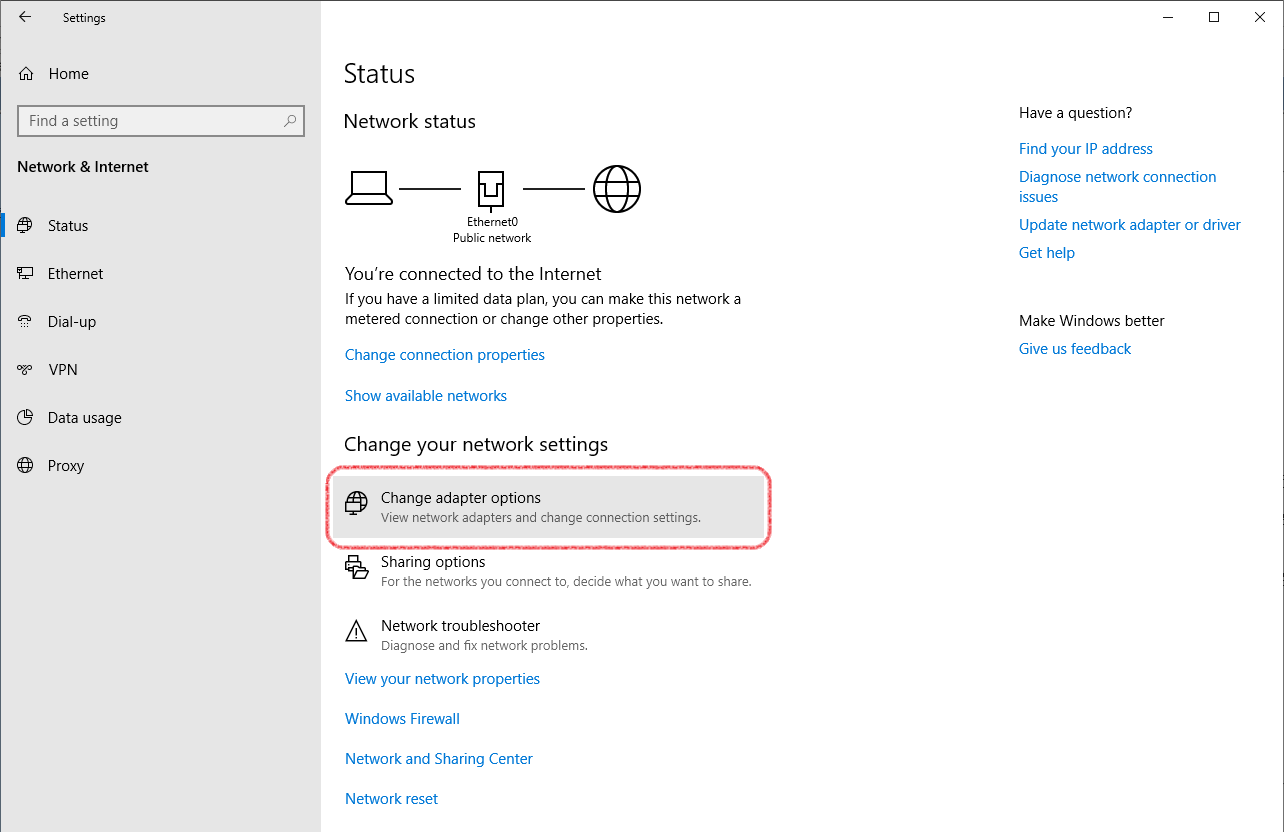1284x832 pixels.
Task: Show available networks
Action: [426, 396]
